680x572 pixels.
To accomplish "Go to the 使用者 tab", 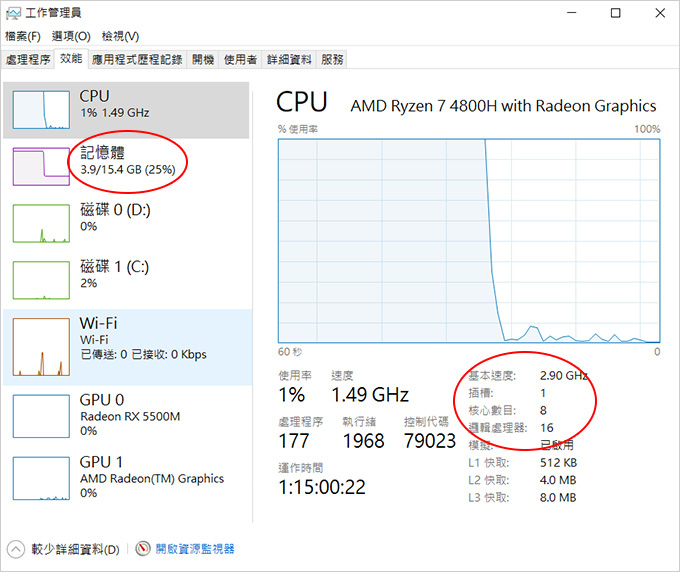I will tap(240, 59).
